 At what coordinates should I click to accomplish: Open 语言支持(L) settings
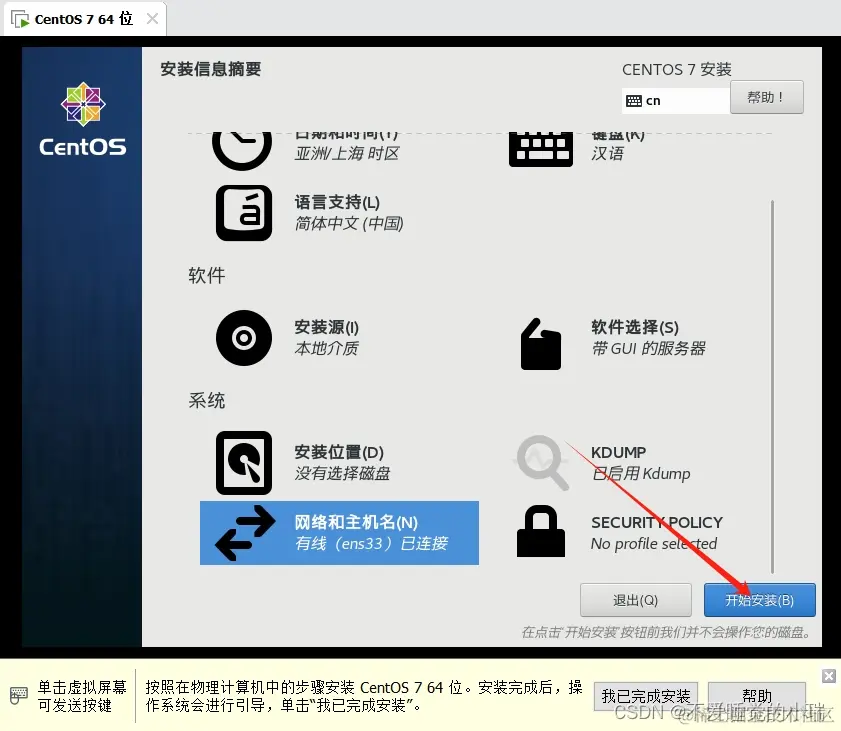click(337, 203)
